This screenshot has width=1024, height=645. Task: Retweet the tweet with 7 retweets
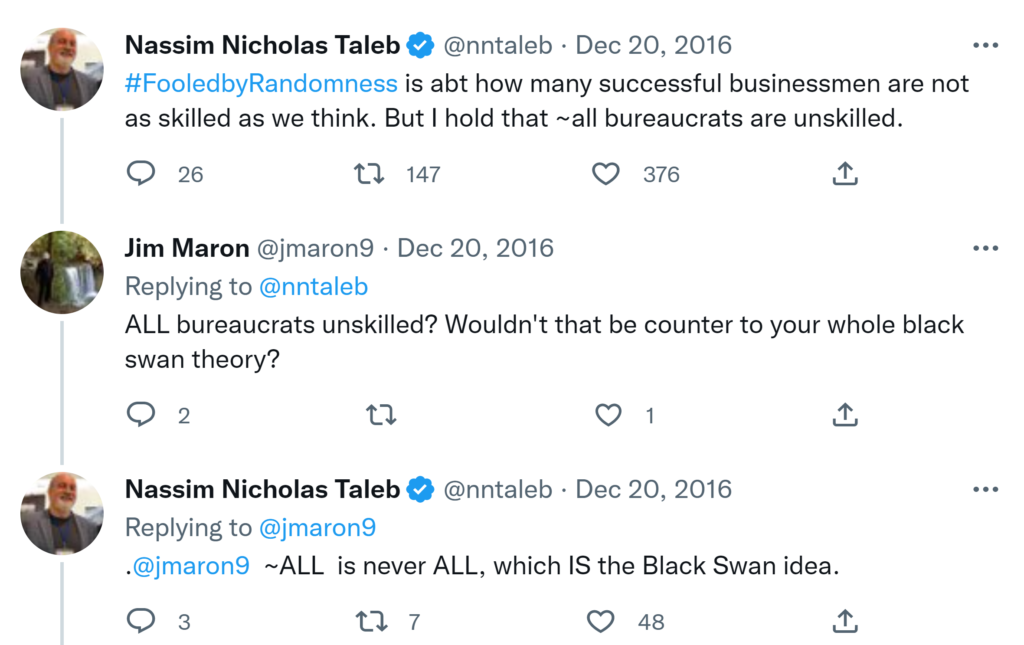[x=371, y=622]
